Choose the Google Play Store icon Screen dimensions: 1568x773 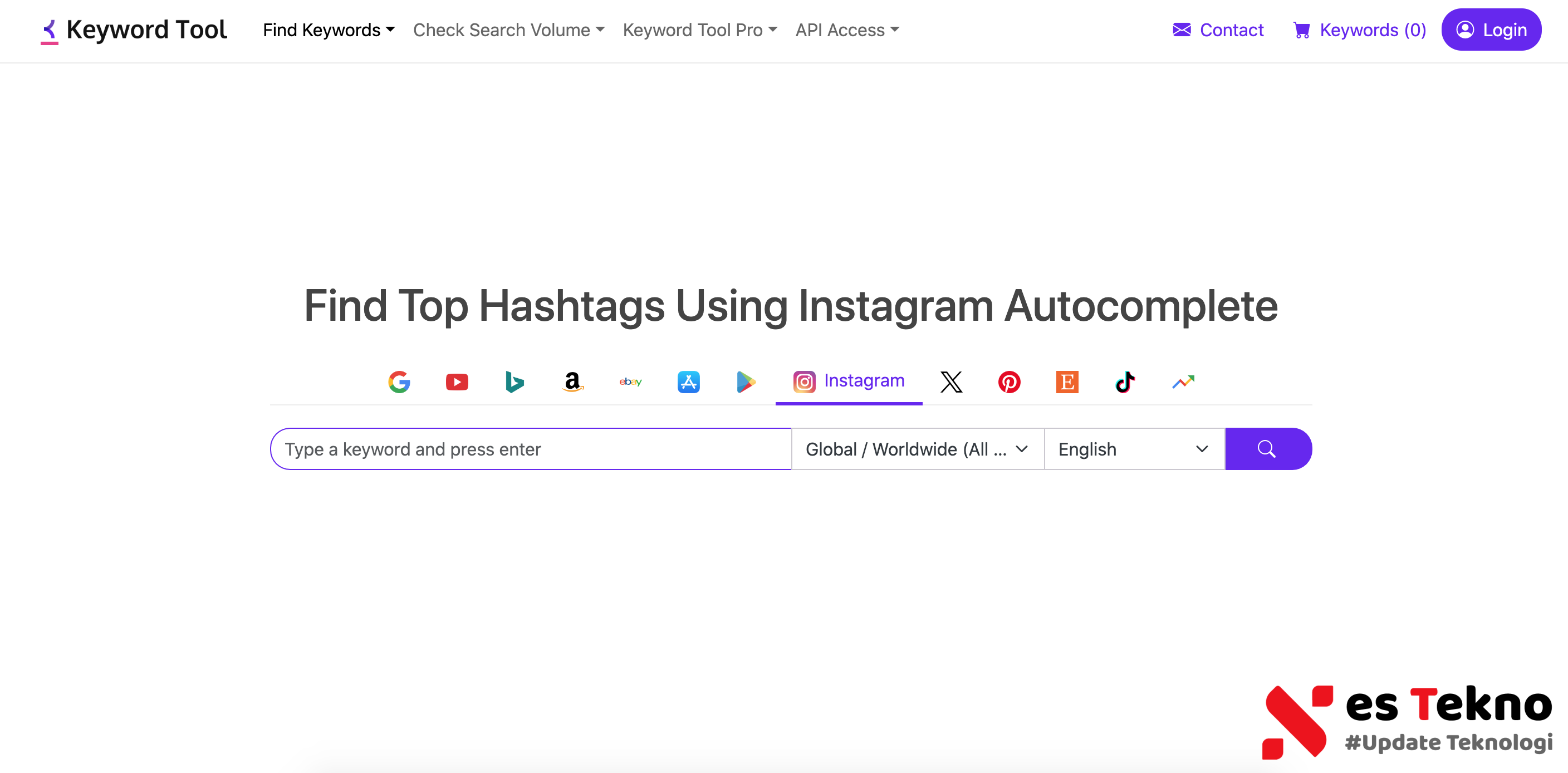pyautogui.click(x=746, y=381)
